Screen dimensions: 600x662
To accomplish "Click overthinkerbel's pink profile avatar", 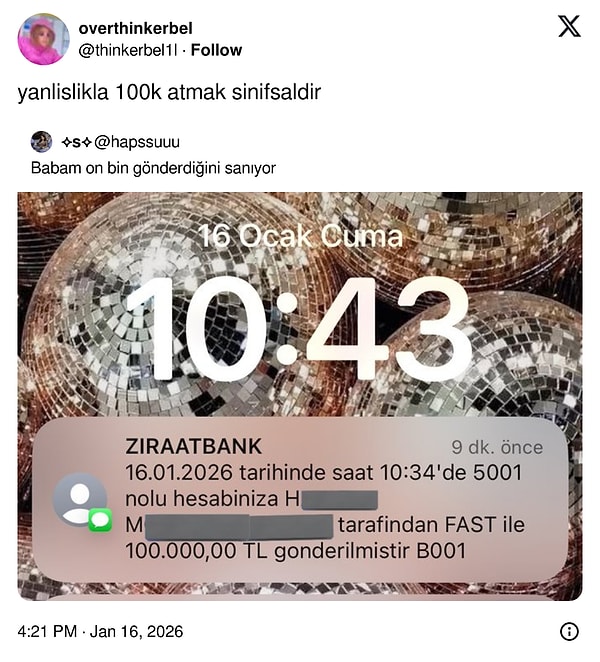I will tap(43, 39).
